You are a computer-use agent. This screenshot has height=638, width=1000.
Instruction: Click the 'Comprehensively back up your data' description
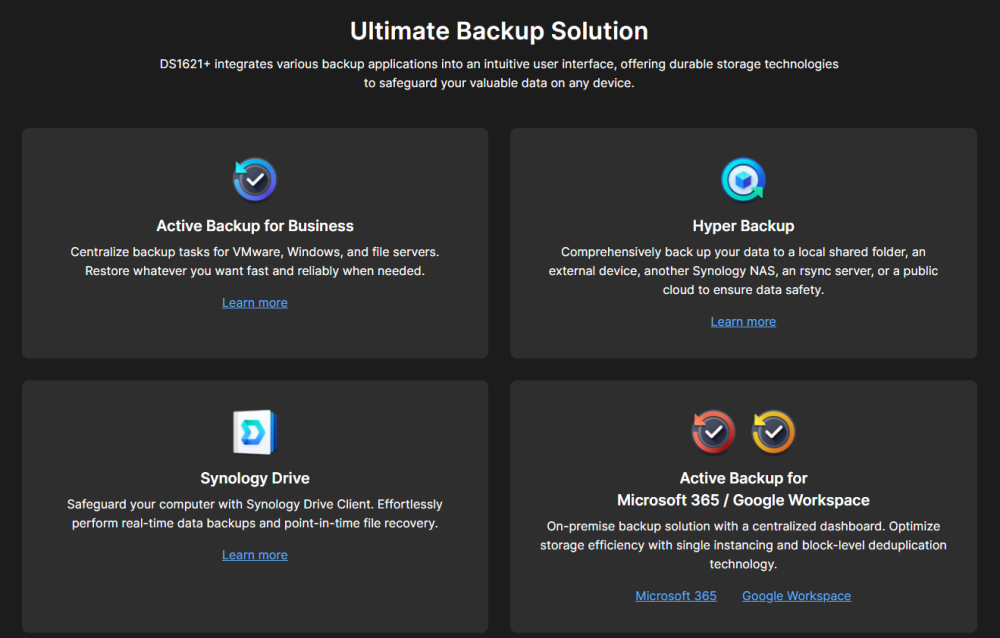coord(743,271)
